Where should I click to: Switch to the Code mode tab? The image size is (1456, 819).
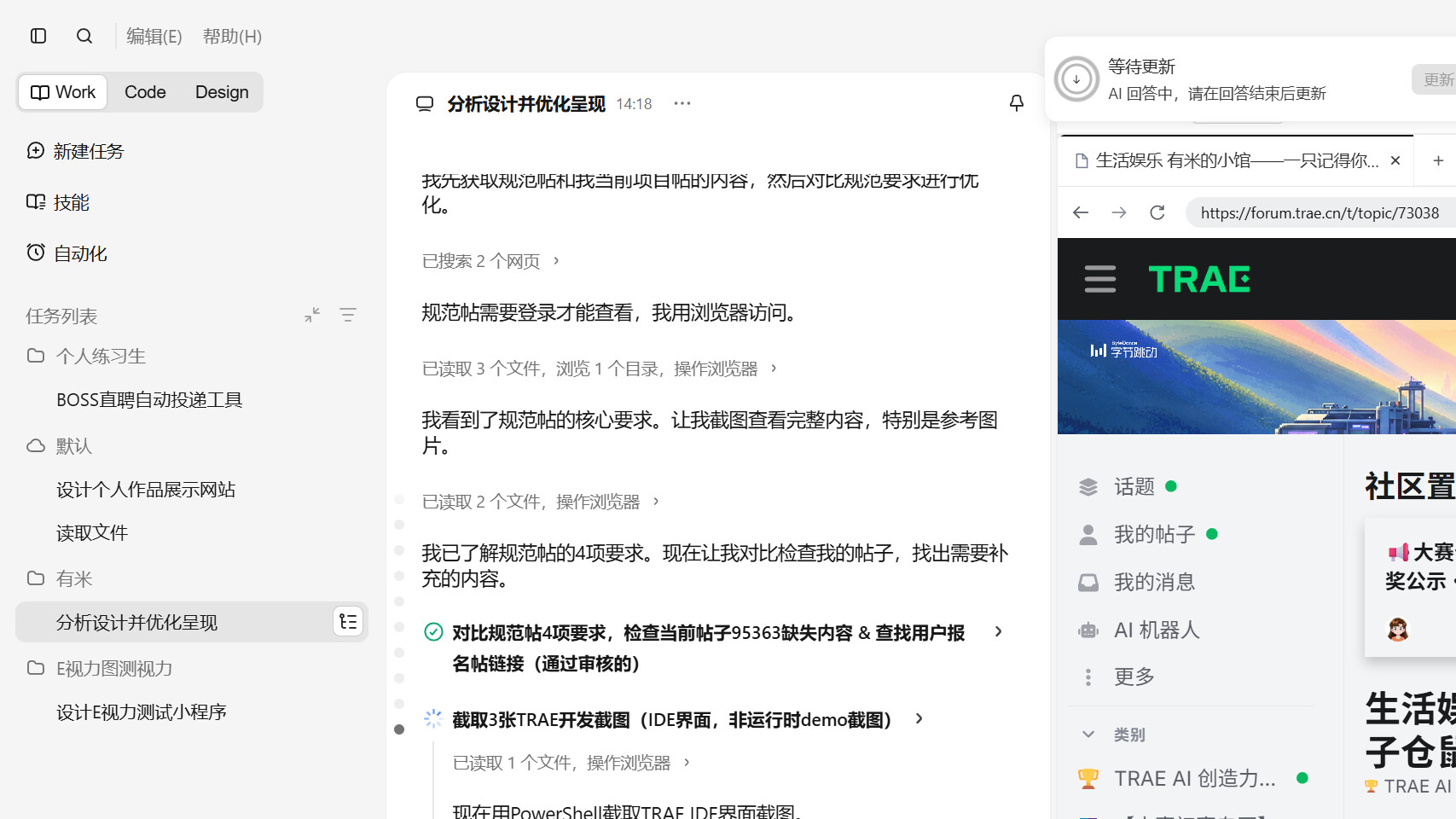pos(145,92)
